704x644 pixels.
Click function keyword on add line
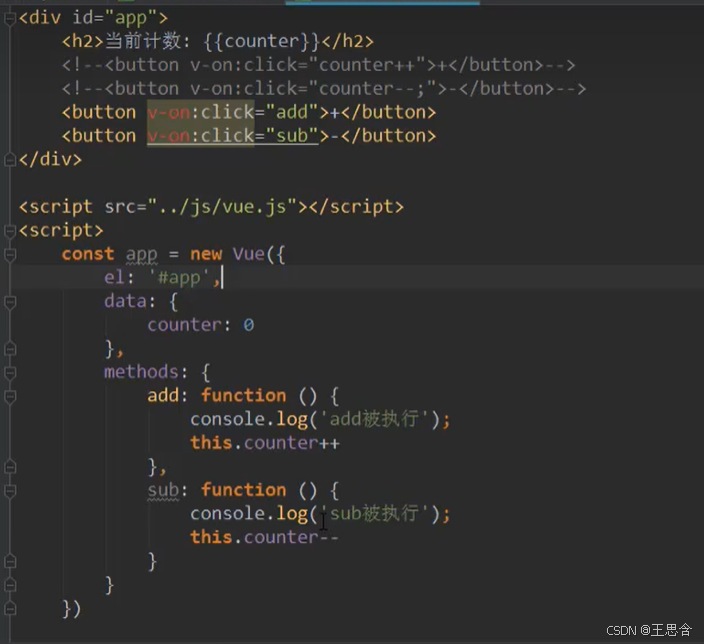(x=243, y=396)
